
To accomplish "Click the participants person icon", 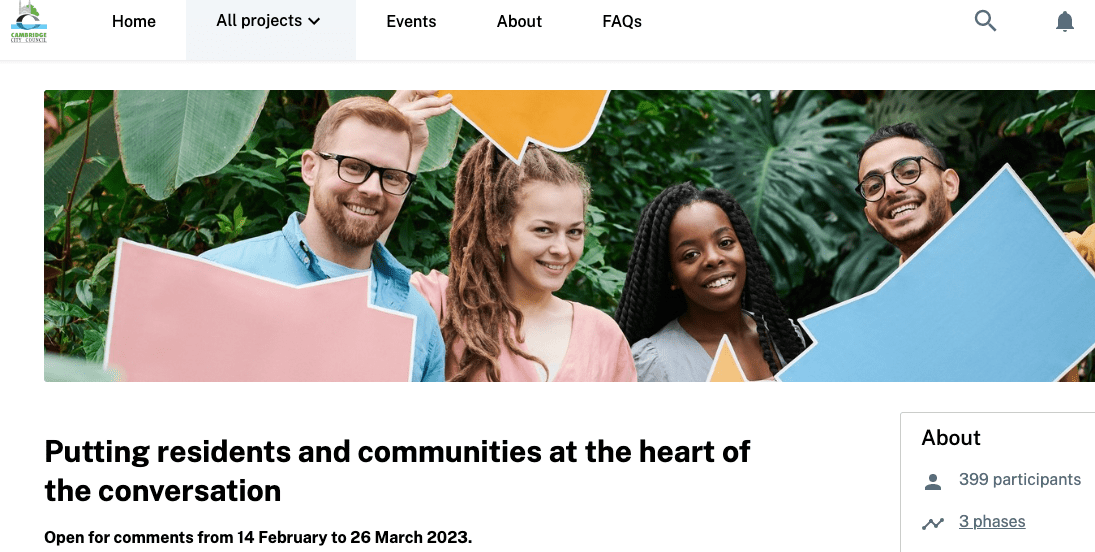I will 933,482.
